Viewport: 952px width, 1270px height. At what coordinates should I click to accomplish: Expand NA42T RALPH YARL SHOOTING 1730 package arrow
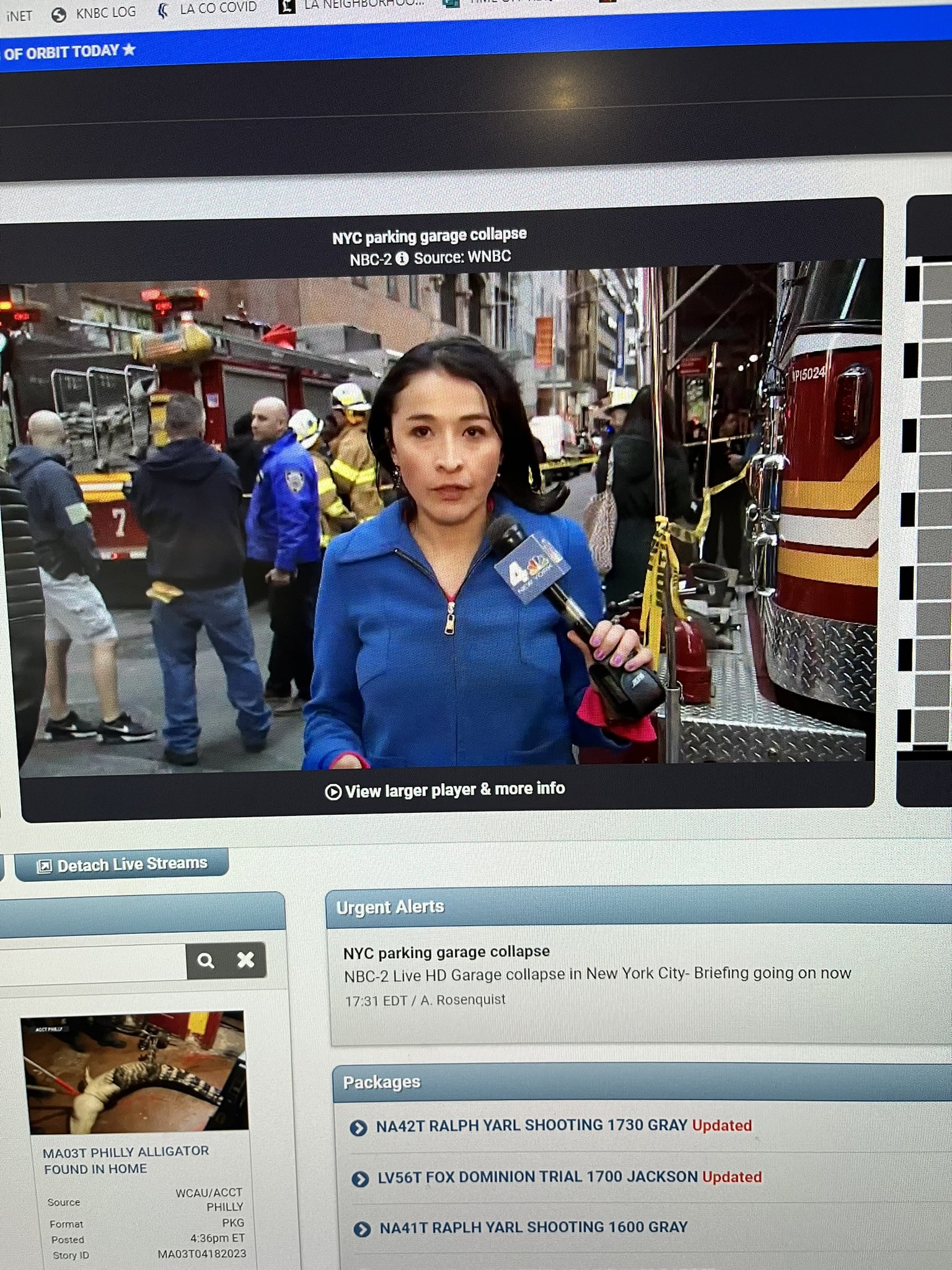coord(358,1127)
